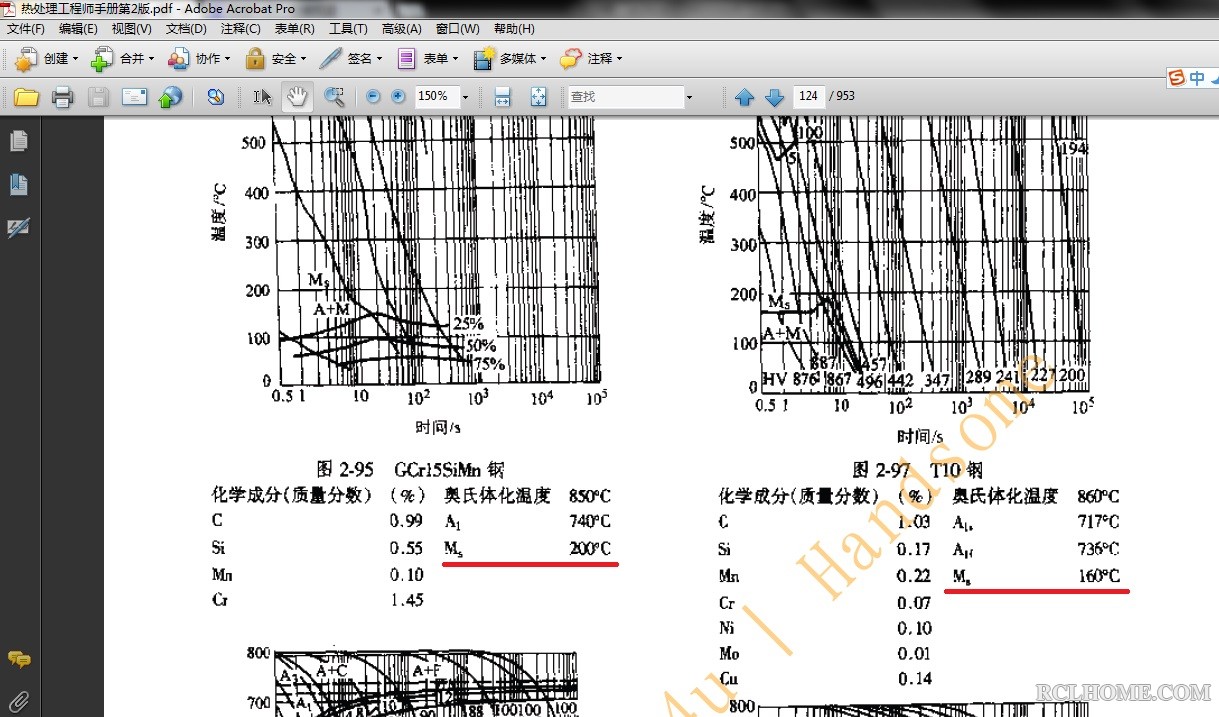Open the Signatures panel icon
The image size is (1219, 717).
click(x=18, y=228)
